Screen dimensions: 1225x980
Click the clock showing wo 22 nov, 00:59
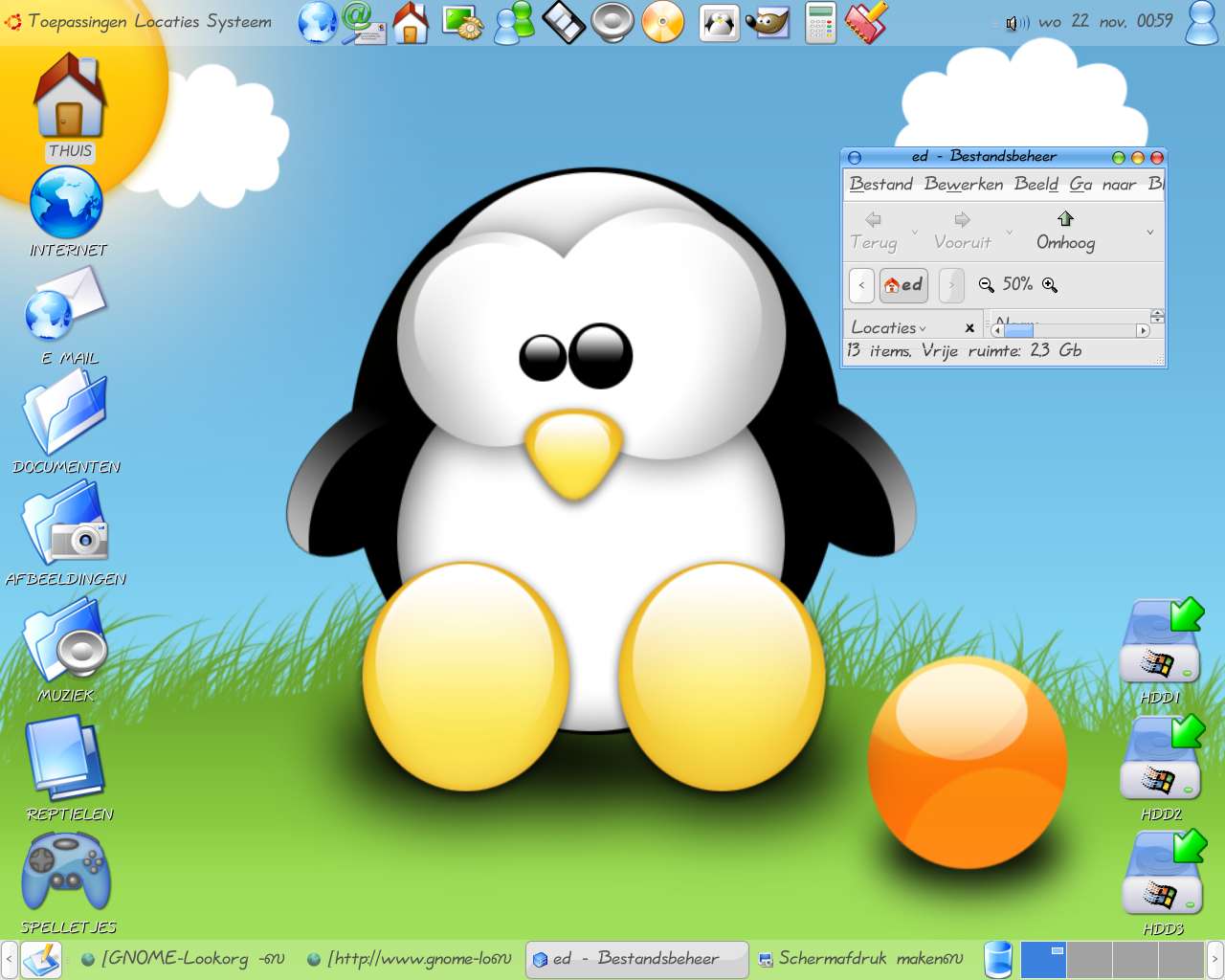click(x=1105, y=21)
